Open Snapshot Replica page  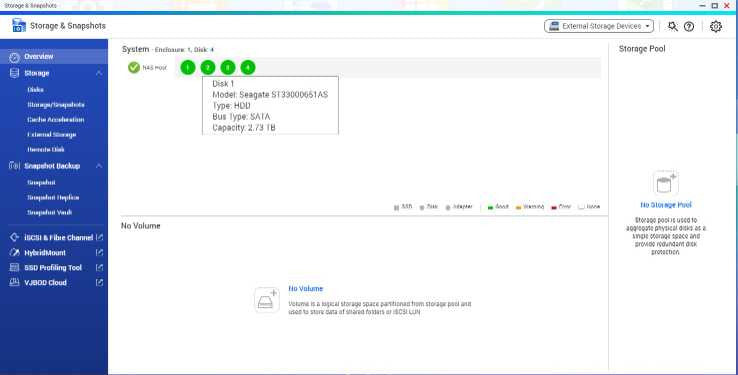[53, 198]
